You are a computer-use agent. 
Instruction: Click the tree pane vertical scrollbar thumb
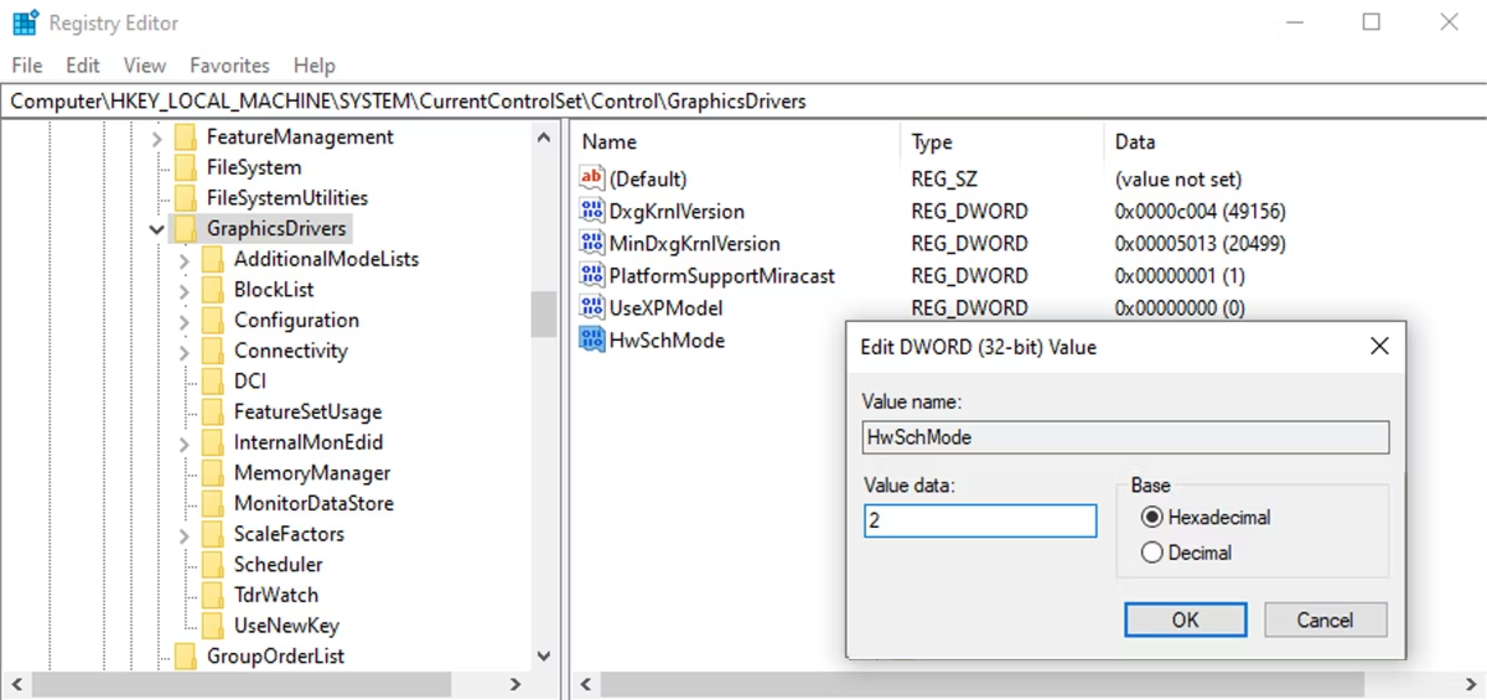coord(543,313)
